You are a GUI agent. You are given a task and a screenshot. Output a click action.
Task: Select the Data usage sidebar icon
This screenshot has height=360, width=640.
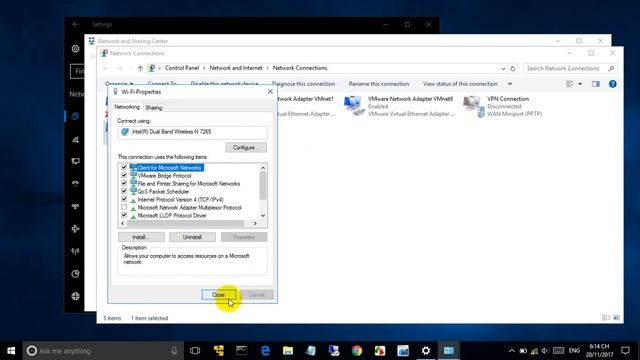pos(76,274)
